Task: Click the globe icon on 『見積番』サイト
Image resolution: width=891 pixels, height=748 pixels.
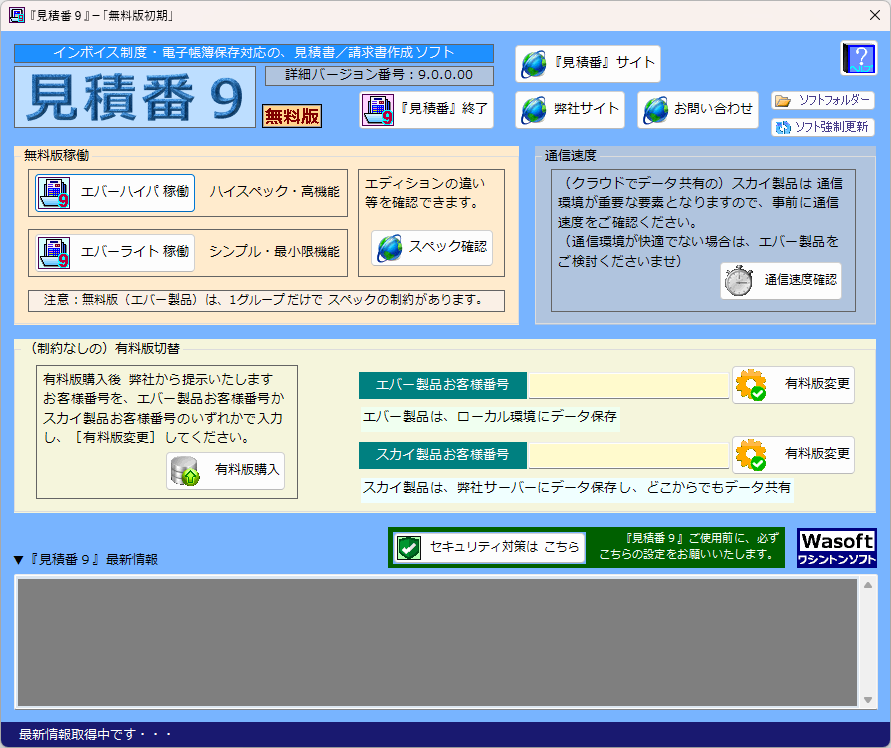Action: coord(534,64)
